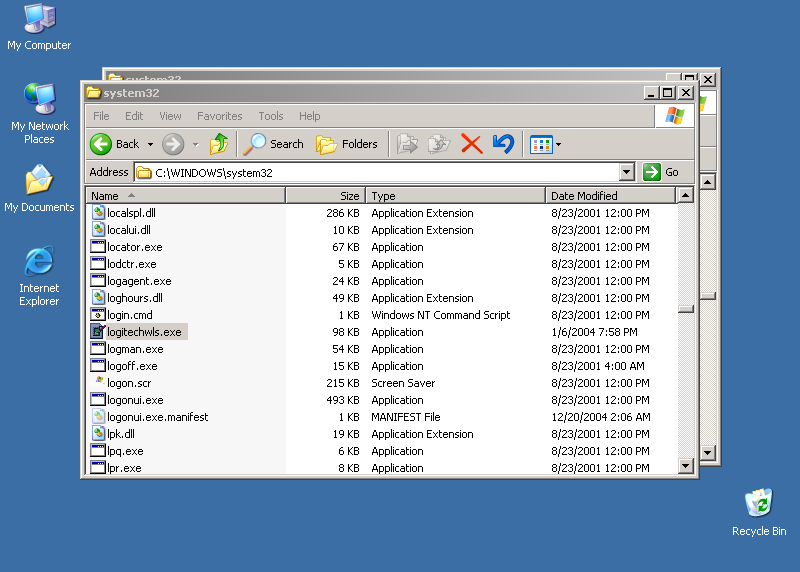Viewport: 800px width, 572px height.
Task: Click the Move To toolbar icon
Action: click(x=407, y=144)
